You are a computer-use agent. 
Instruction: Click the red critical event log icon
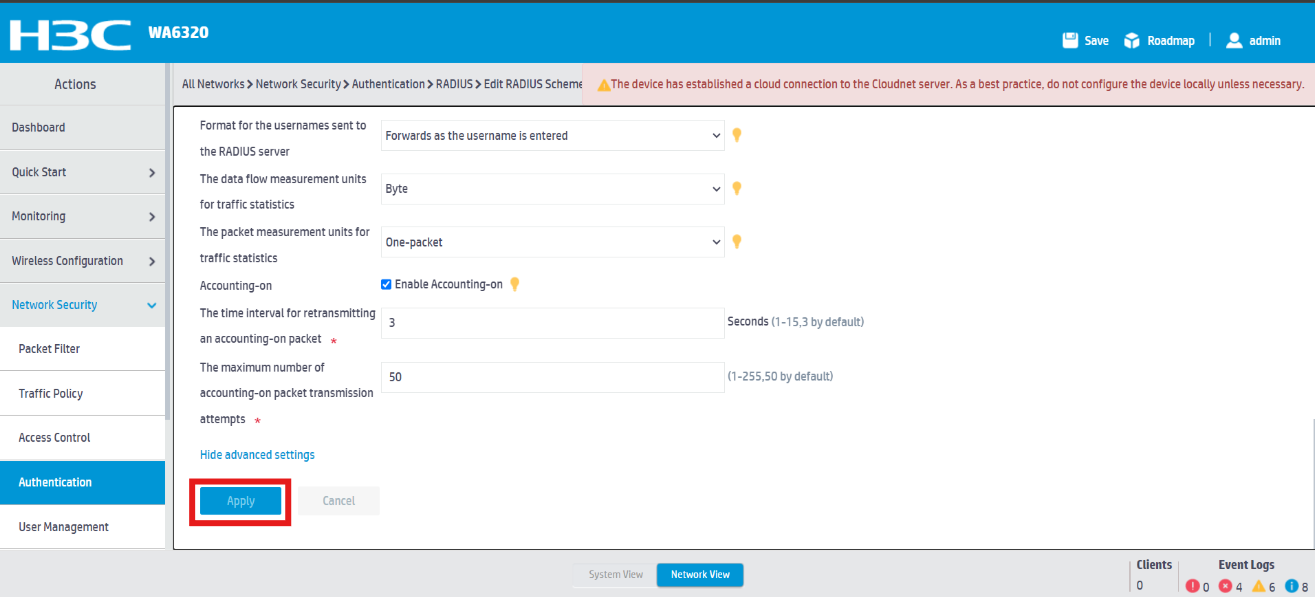pyautogui.click(x=1192, y=586)
